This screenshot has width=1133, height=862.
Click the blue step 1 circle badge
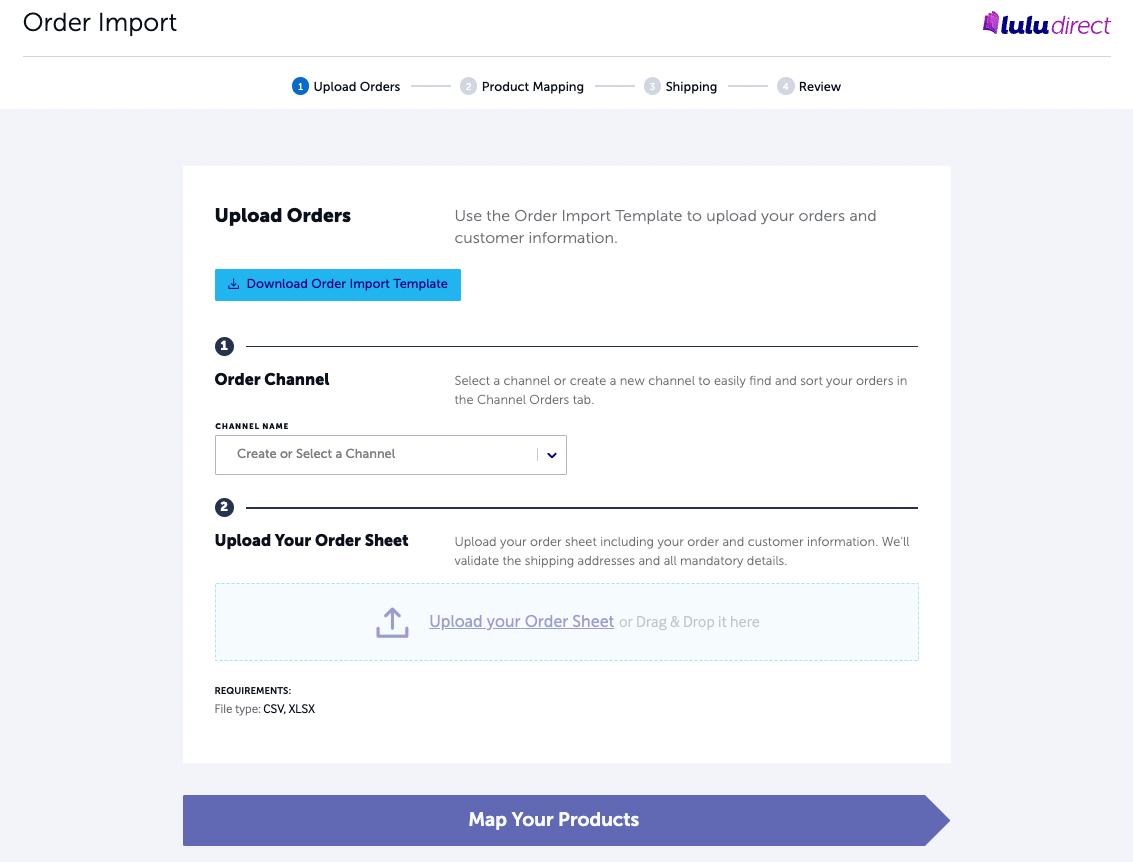300,86
